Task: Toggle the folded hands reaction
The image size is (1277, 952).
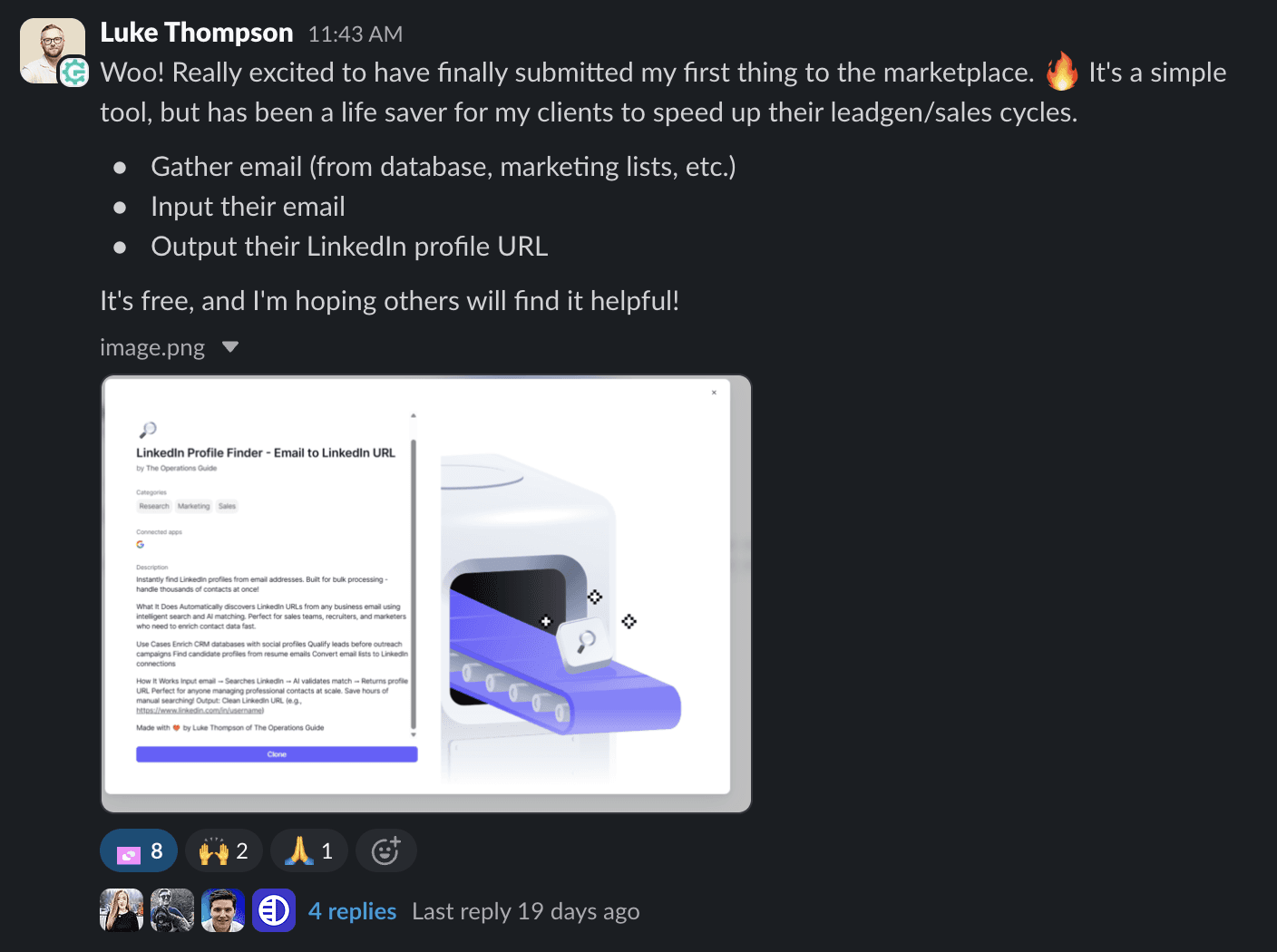Action: click(x=308, y=850)
